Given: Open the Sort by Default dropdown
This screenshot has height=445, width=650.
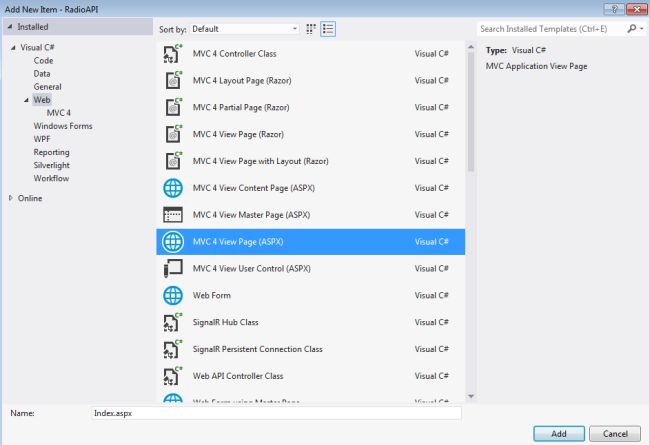Looking at the screenshot, I should pos(245,29).
